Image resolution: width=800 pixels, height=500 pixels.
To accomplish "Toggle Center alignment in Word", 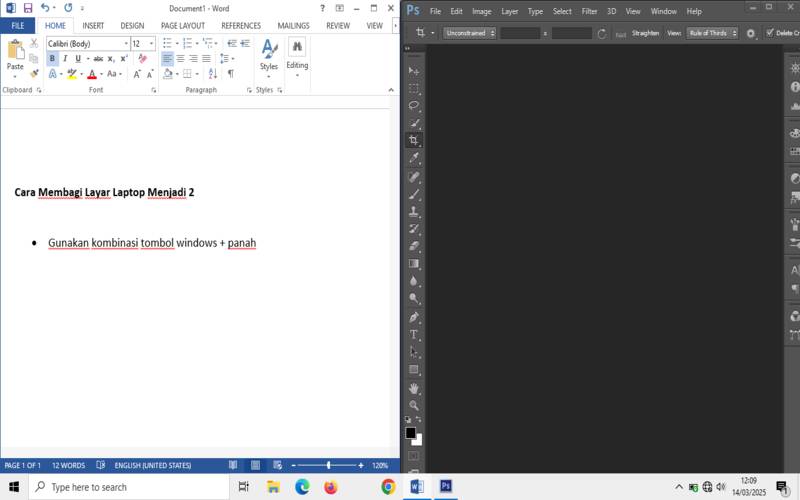I will 181,59.
